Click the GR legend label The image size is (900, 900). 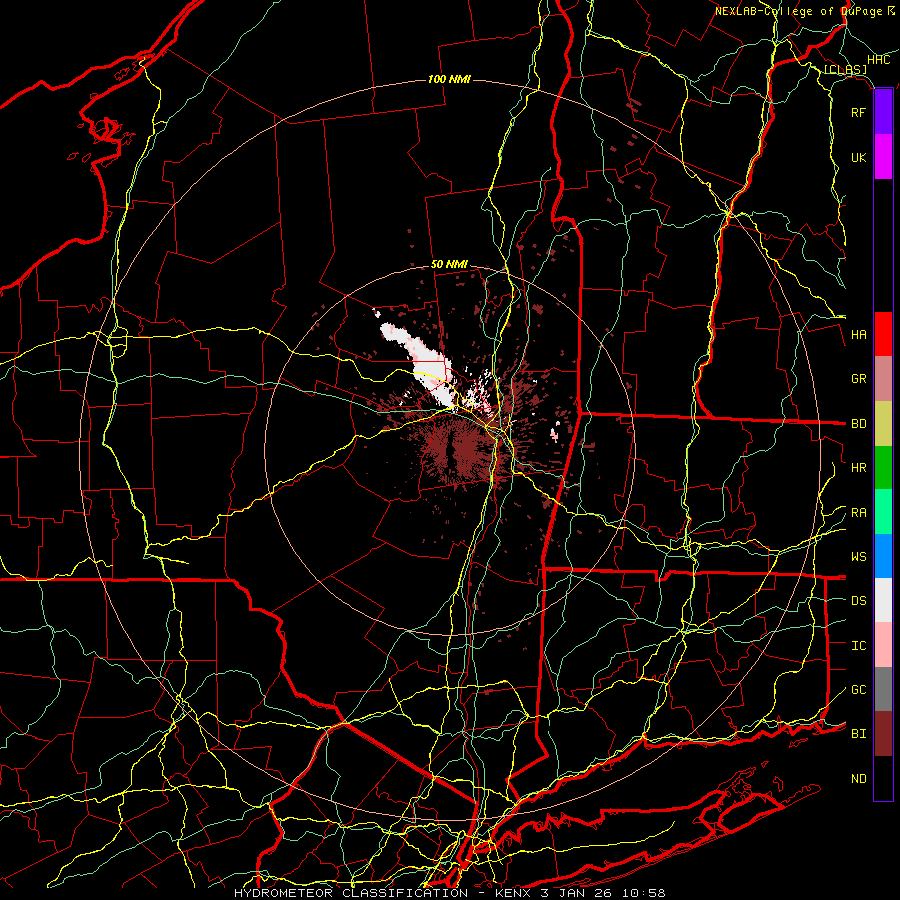[x=859, y=379]
